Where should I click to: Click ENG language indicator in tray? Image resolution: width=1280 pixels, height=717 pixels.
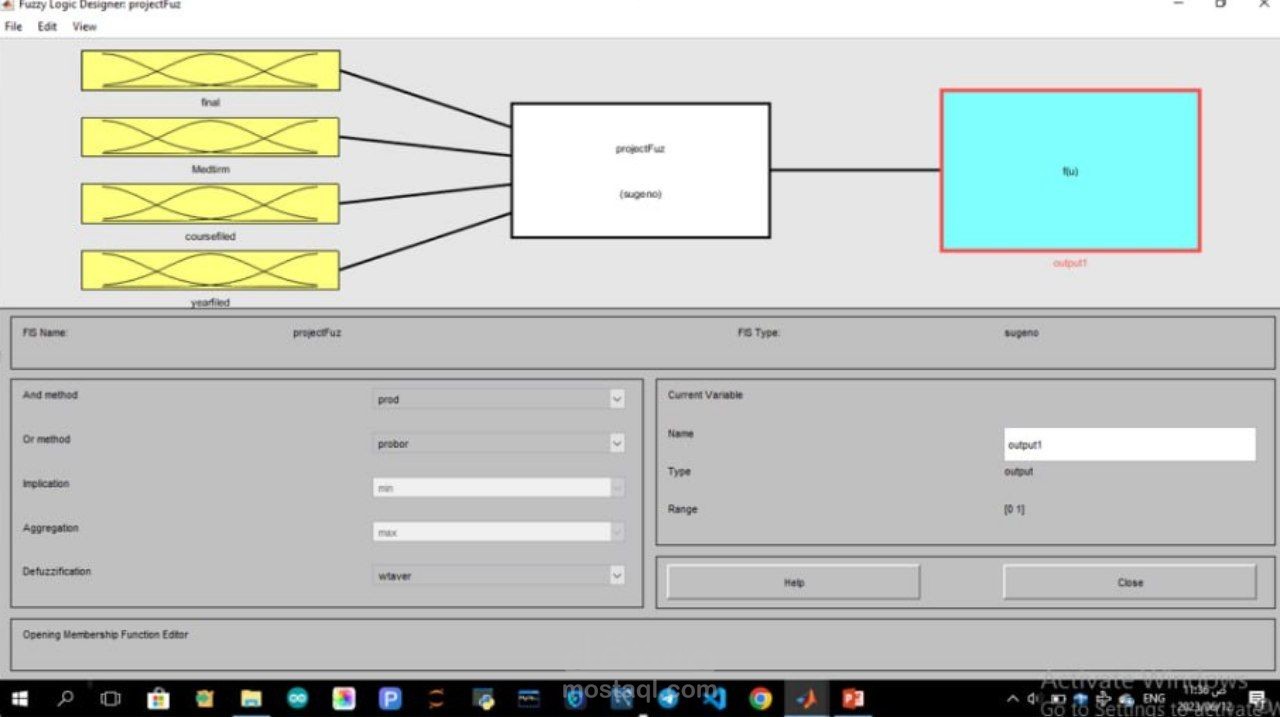tap(1154, 698)
